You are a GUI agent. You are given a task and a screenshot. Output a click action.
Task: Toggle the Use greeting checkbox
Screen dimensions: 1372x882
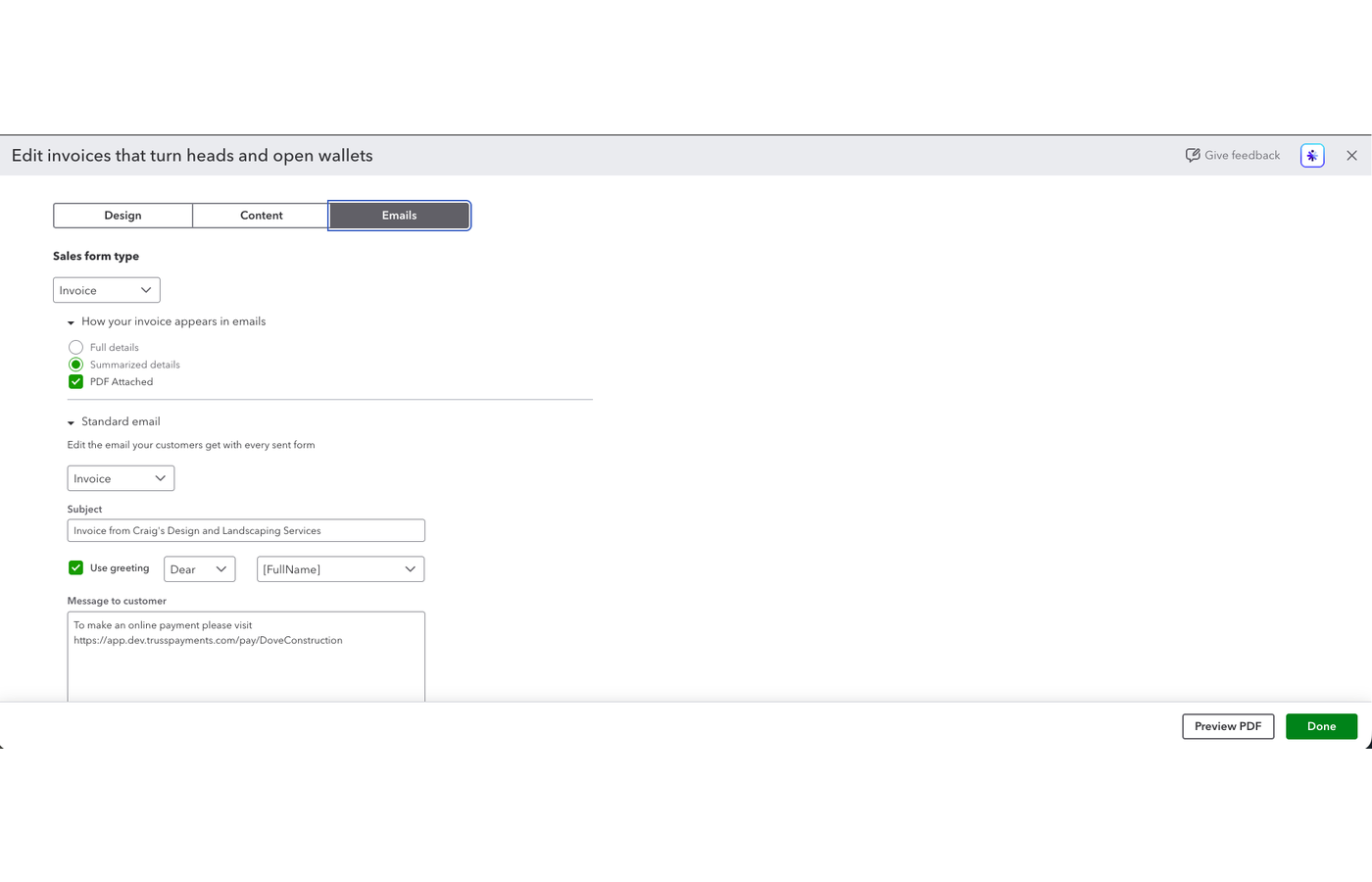[x=75, y=568]
